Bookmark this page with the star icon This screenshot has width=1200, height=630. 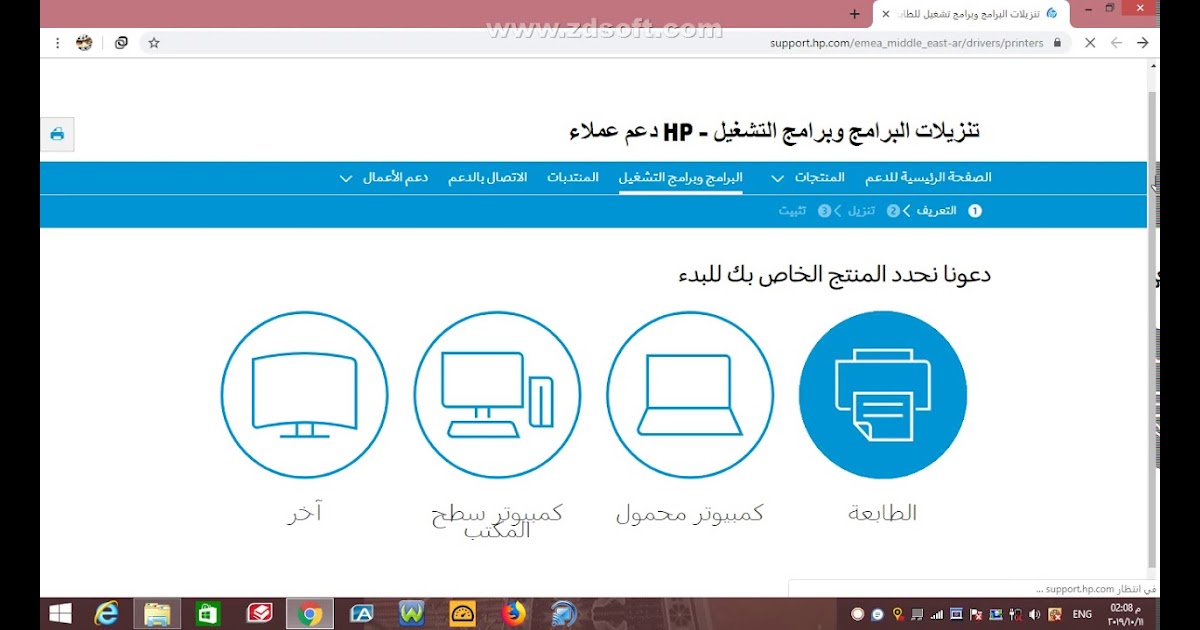coord(154,43)
